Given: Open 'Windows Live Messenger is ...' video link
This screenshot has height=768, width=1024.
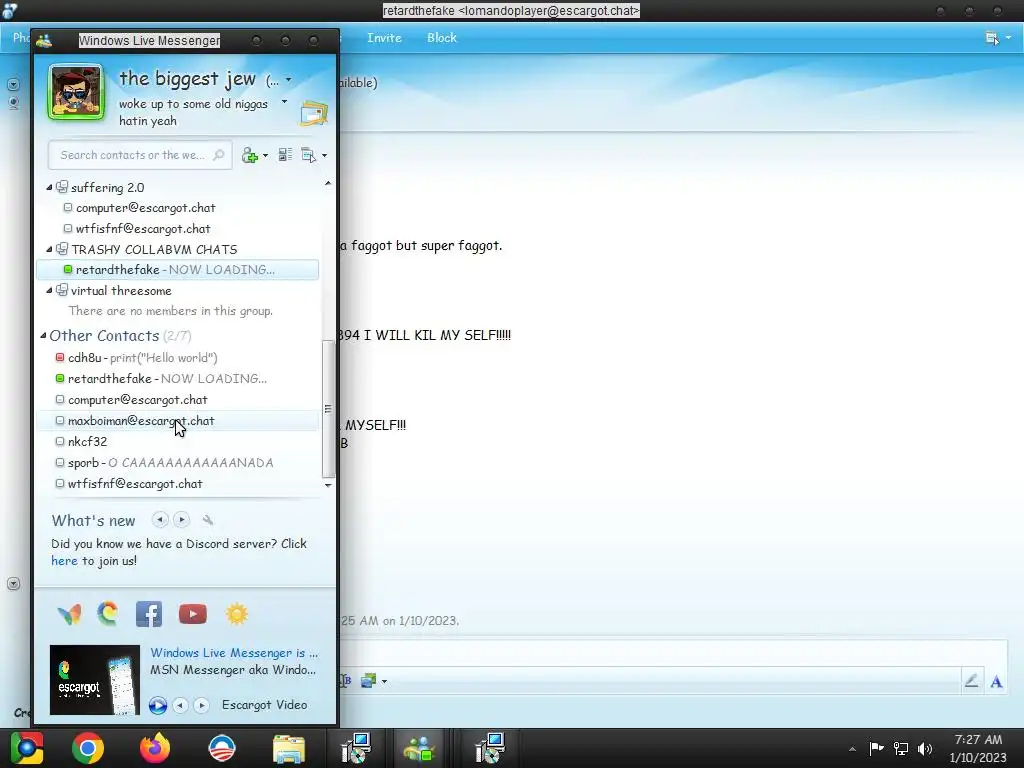Looking at the screenshot, I should coord(234,653).
